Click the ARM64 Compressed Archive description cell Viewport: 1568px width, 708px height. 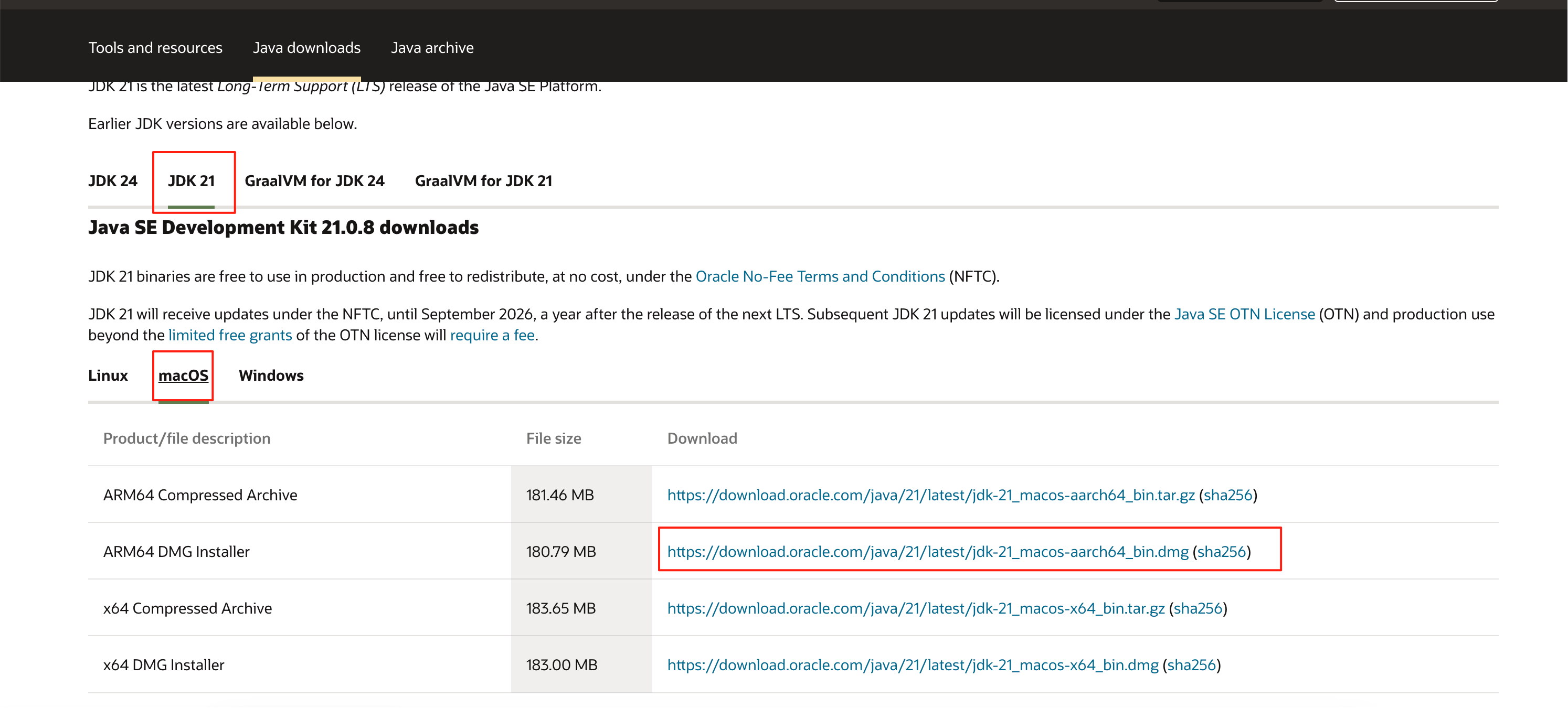(x=300, y=495)
